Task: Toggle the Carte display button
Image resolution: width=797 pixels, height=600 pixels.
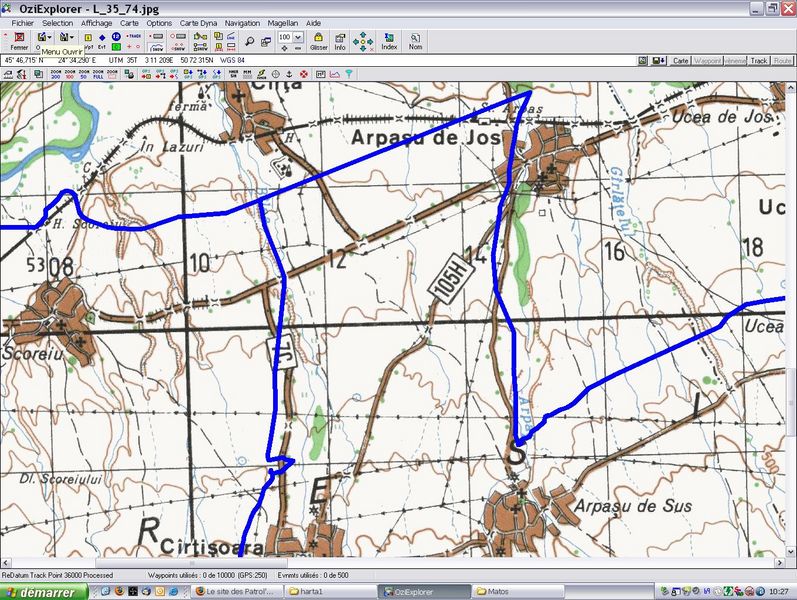Action: click(681, 61)
